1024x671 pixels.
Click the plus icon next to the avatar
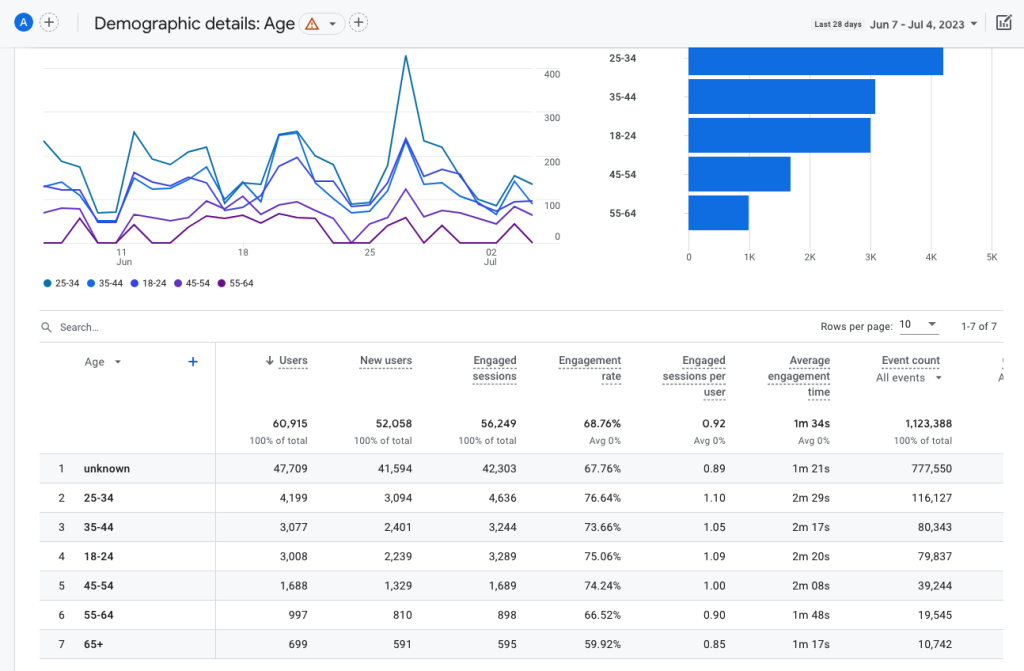coord(49,21)
